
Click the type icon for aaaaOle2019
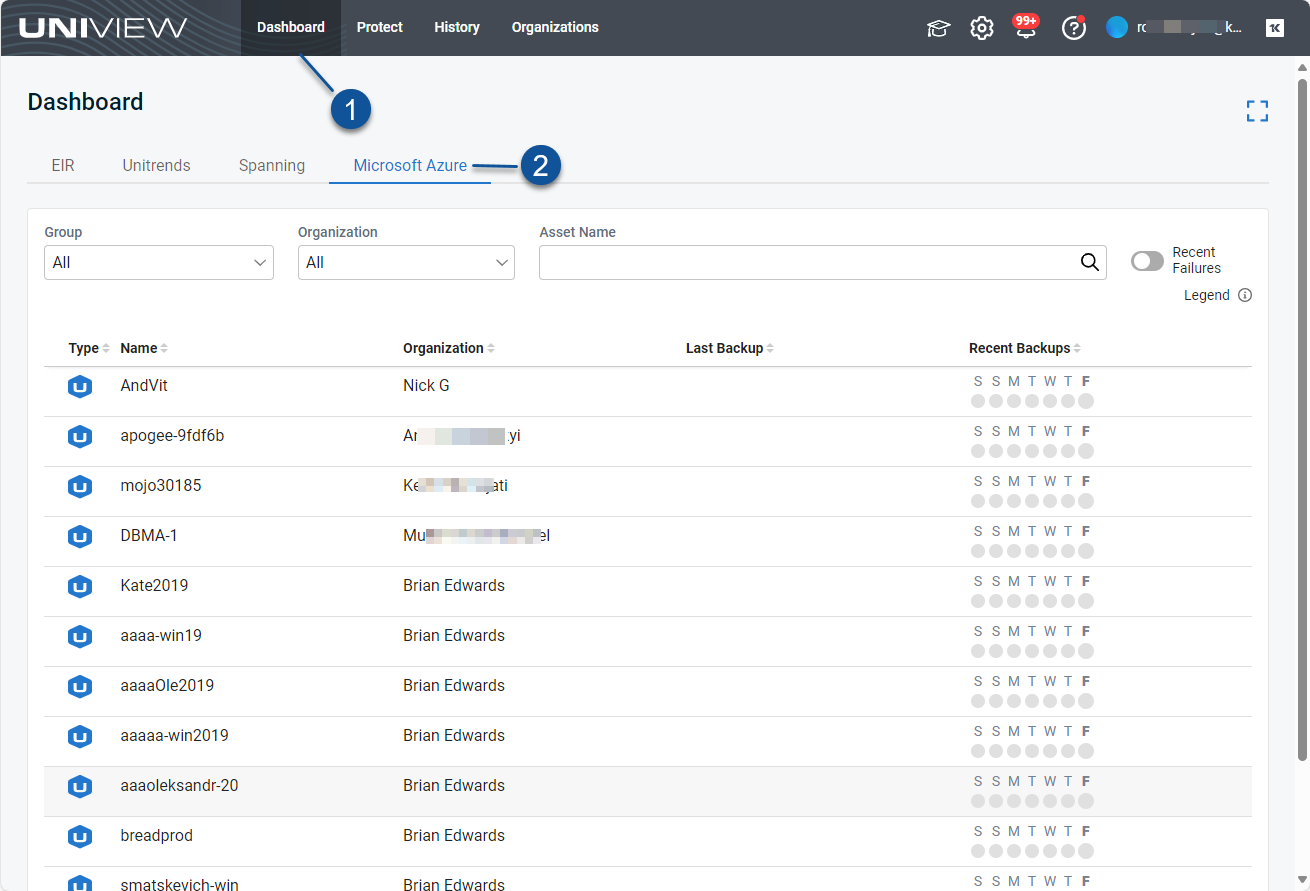tap(80, 686)
